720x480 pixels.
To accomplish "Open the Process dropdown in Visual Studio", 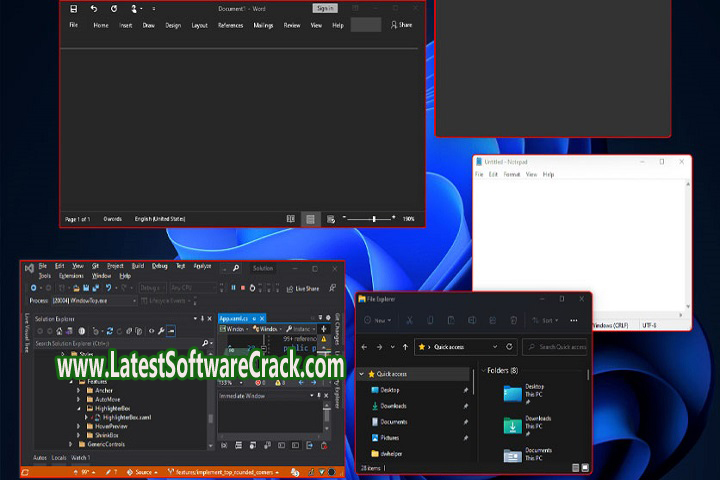I will (x=94, y=301).
